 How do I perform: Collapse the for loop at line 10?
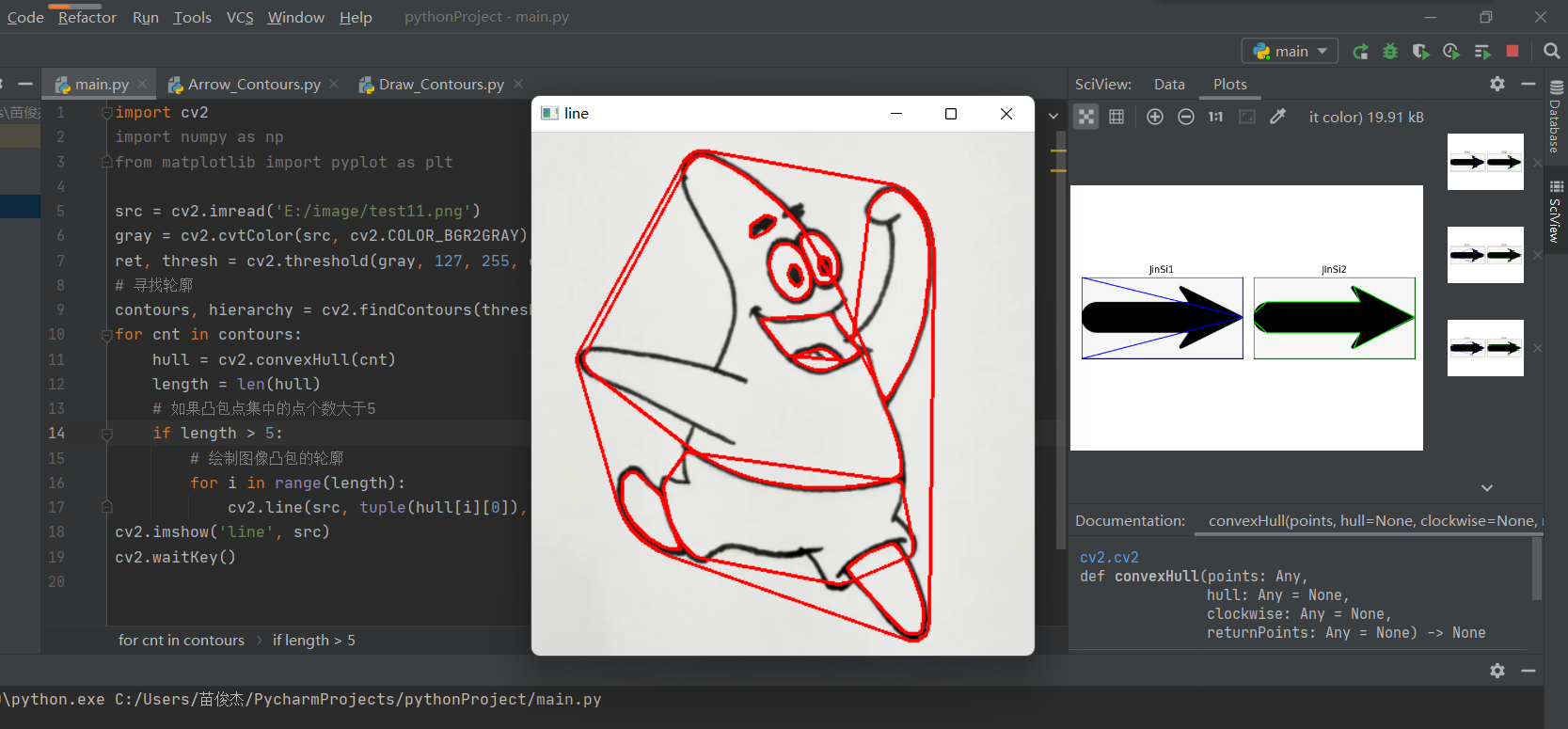[106, 335]
